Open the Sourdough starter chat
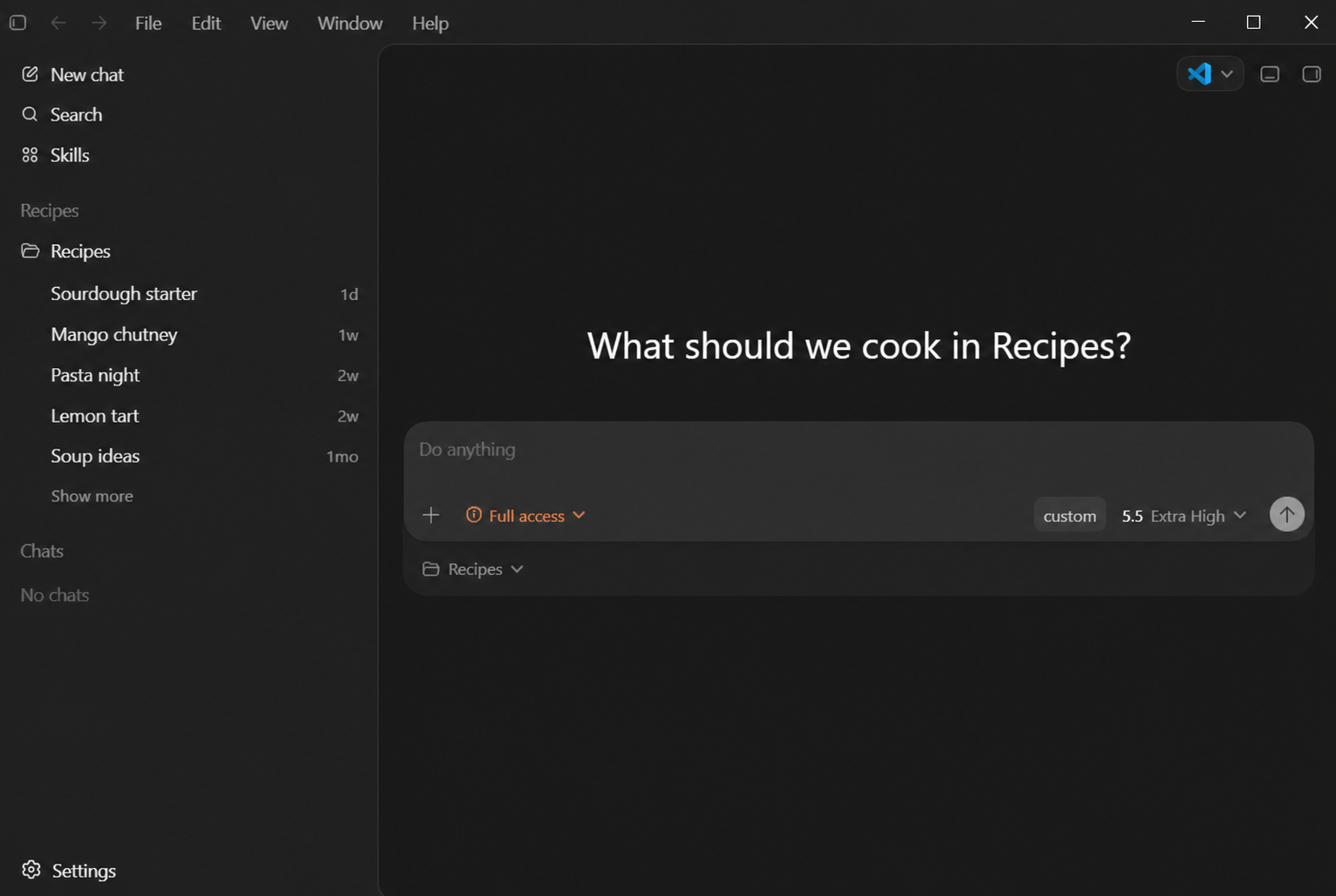Screen dimensions: 1336x896 (189, 294)
